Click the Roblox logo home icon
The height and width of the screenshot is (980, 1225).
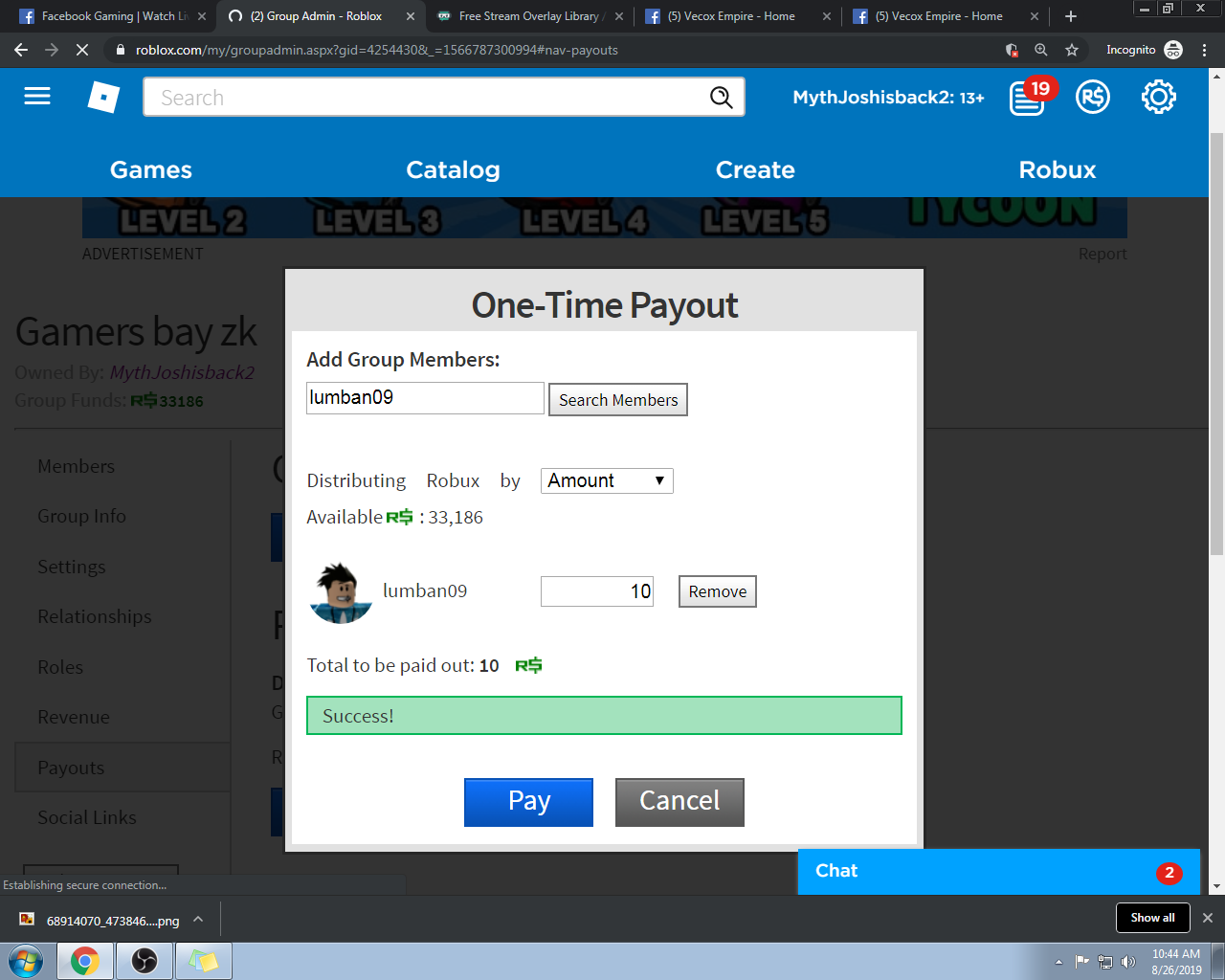coord(103,97)
